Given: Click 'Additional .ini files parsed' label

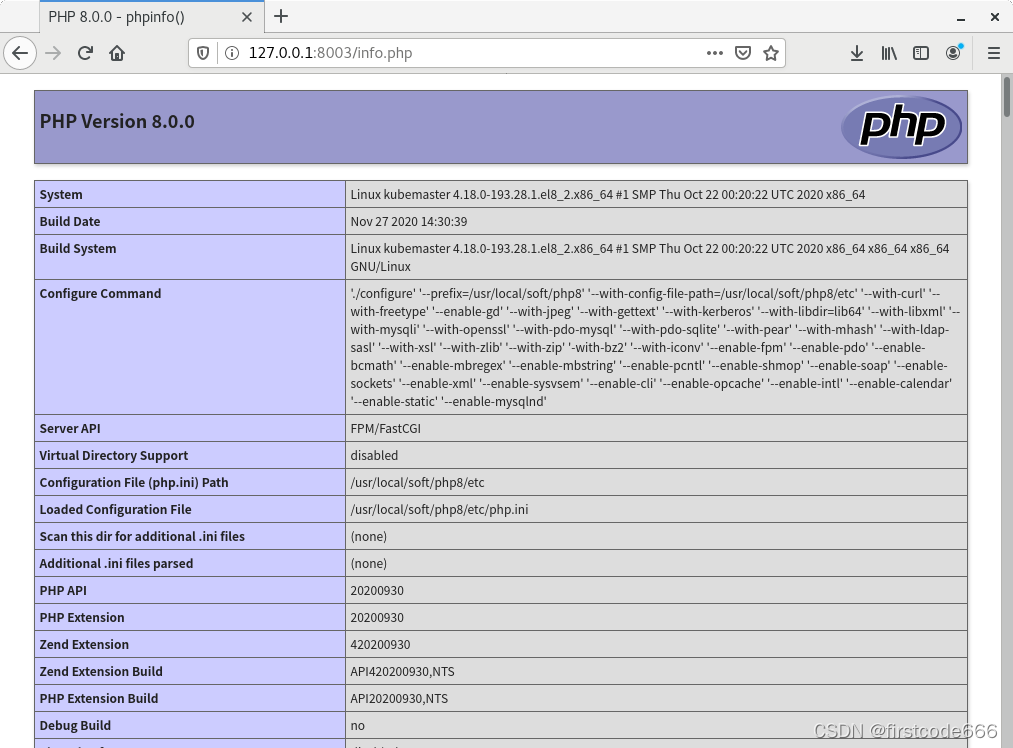Looking at the screenshot, I should pos(116,564).
